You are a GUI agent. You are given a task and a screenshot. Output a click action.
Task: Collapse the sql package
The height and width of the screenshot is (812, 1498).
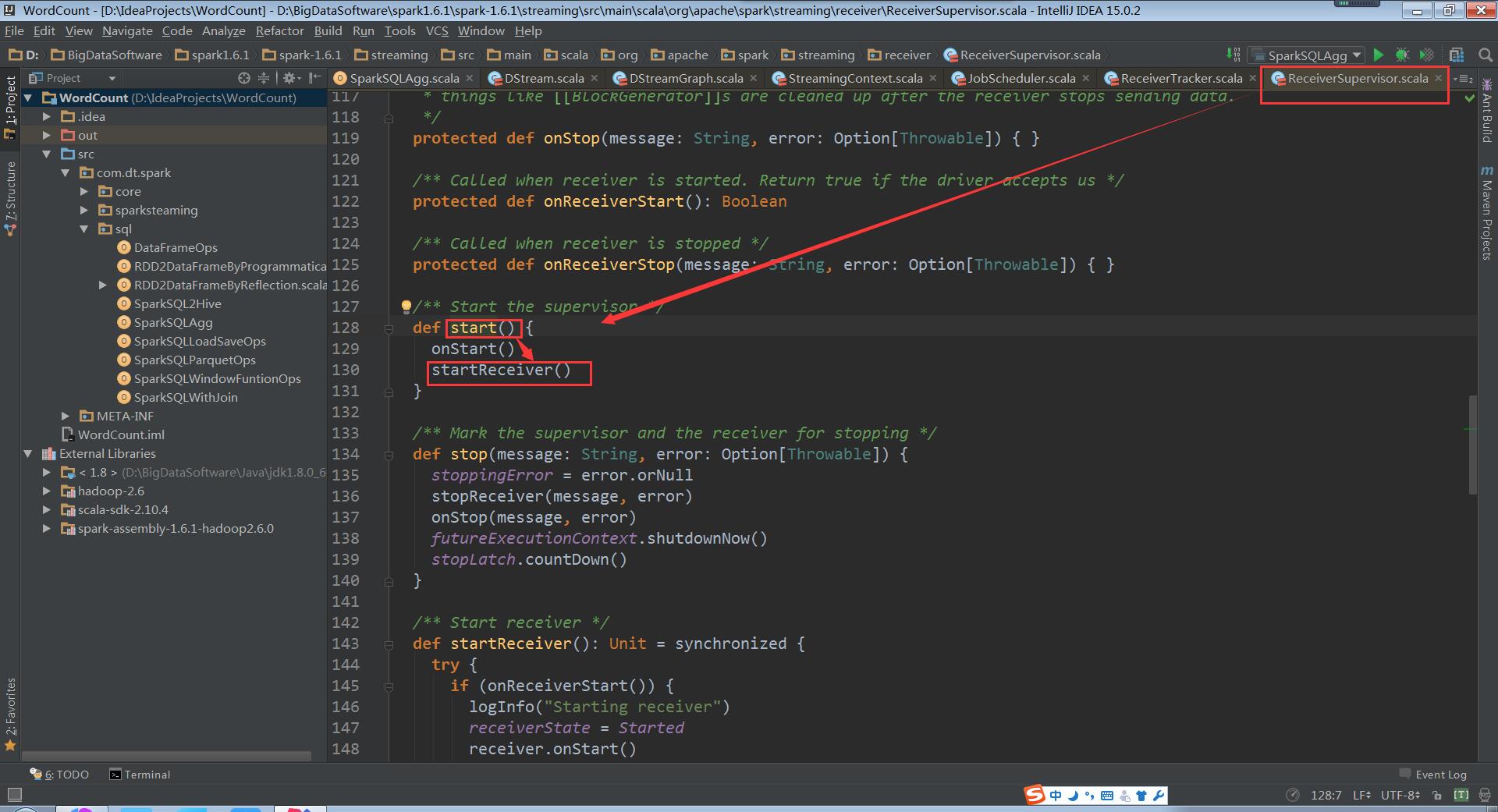(x=84, y=229)
